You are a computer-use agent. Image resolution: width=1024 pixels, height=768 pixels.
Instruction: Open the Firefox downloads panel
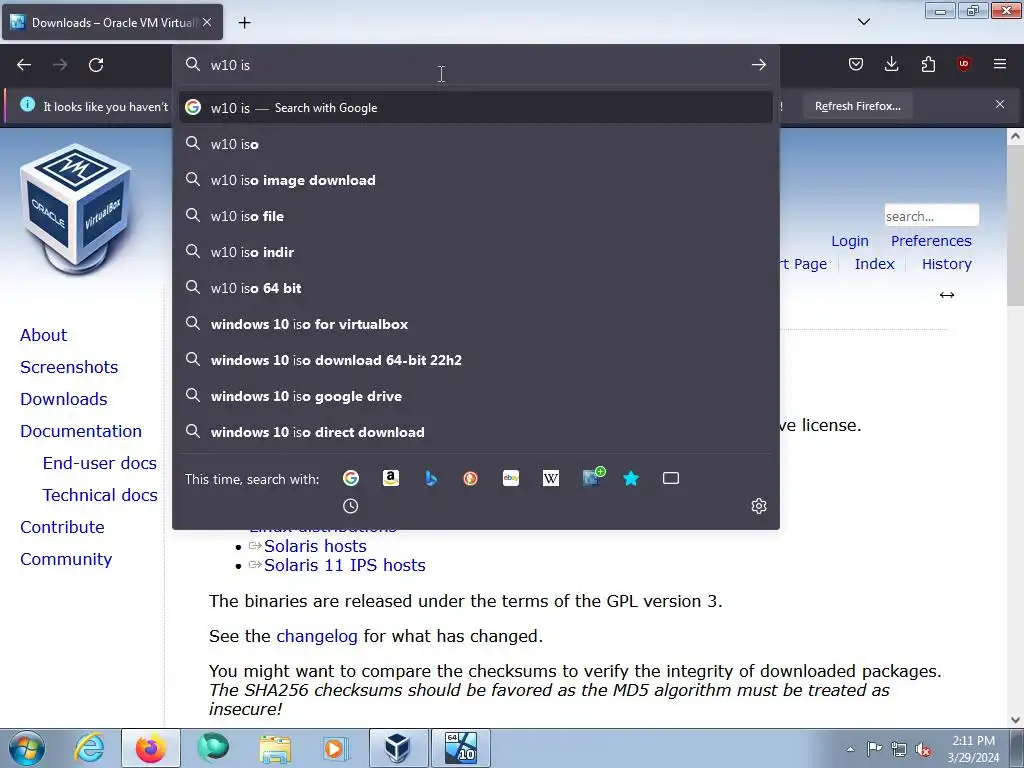[x=891, y=64]
